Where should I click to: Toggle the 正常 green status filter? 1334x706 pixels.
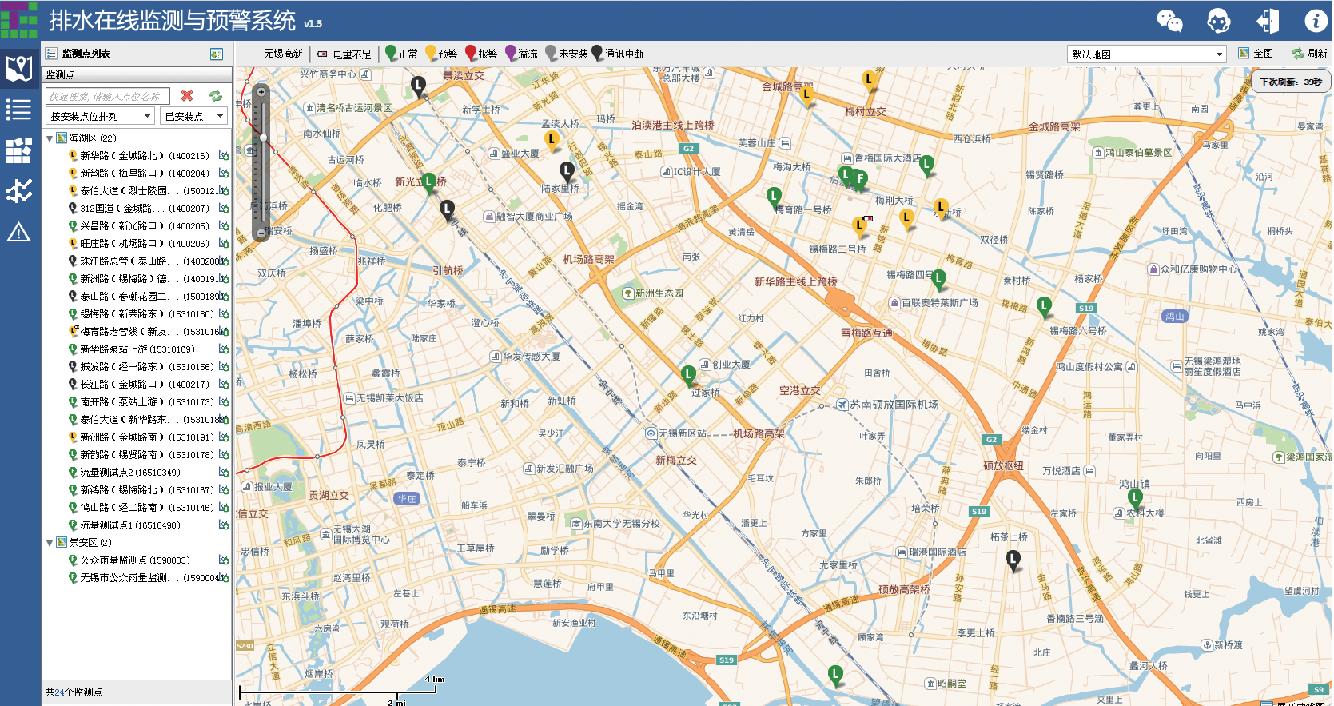coord(402,54)
